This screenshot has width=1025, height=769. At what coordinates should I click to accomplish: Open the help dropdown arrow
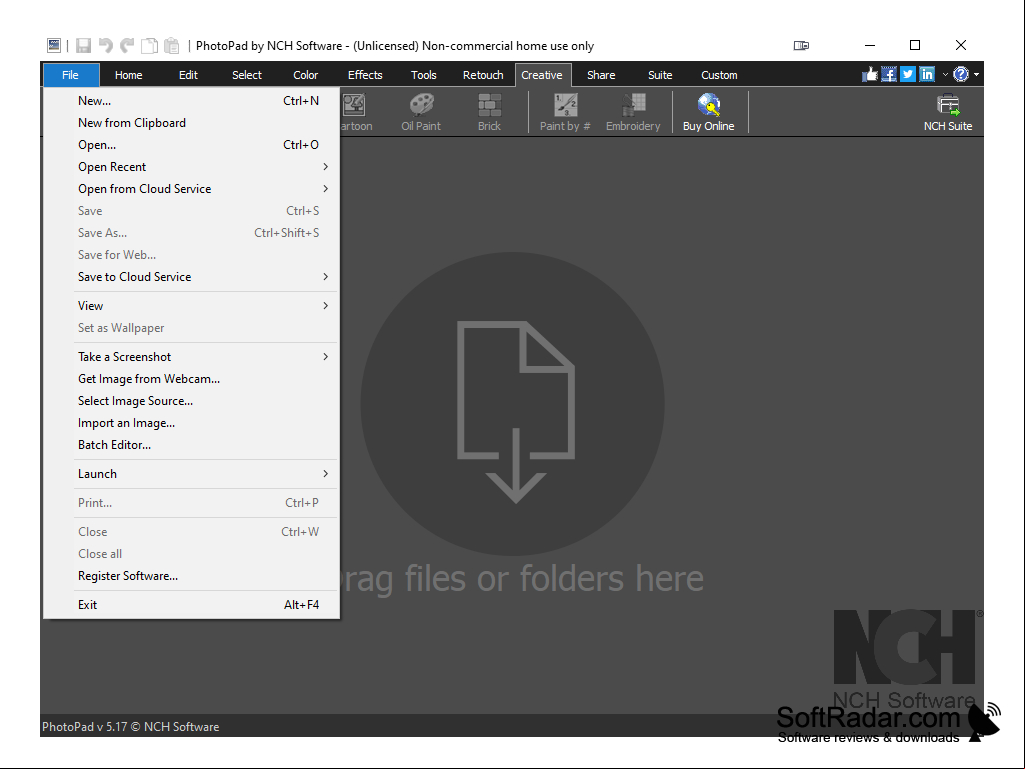(x=976, y=75)
